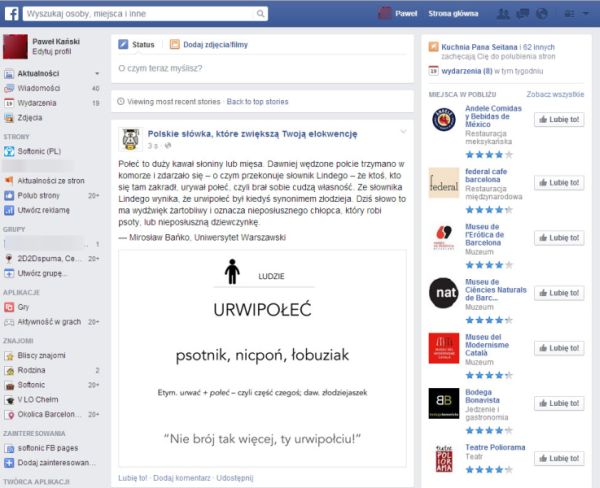600x488 pixels.
Task: Like Andele Comidas y Bebidas de México
Action: click(x=559, y=120)
